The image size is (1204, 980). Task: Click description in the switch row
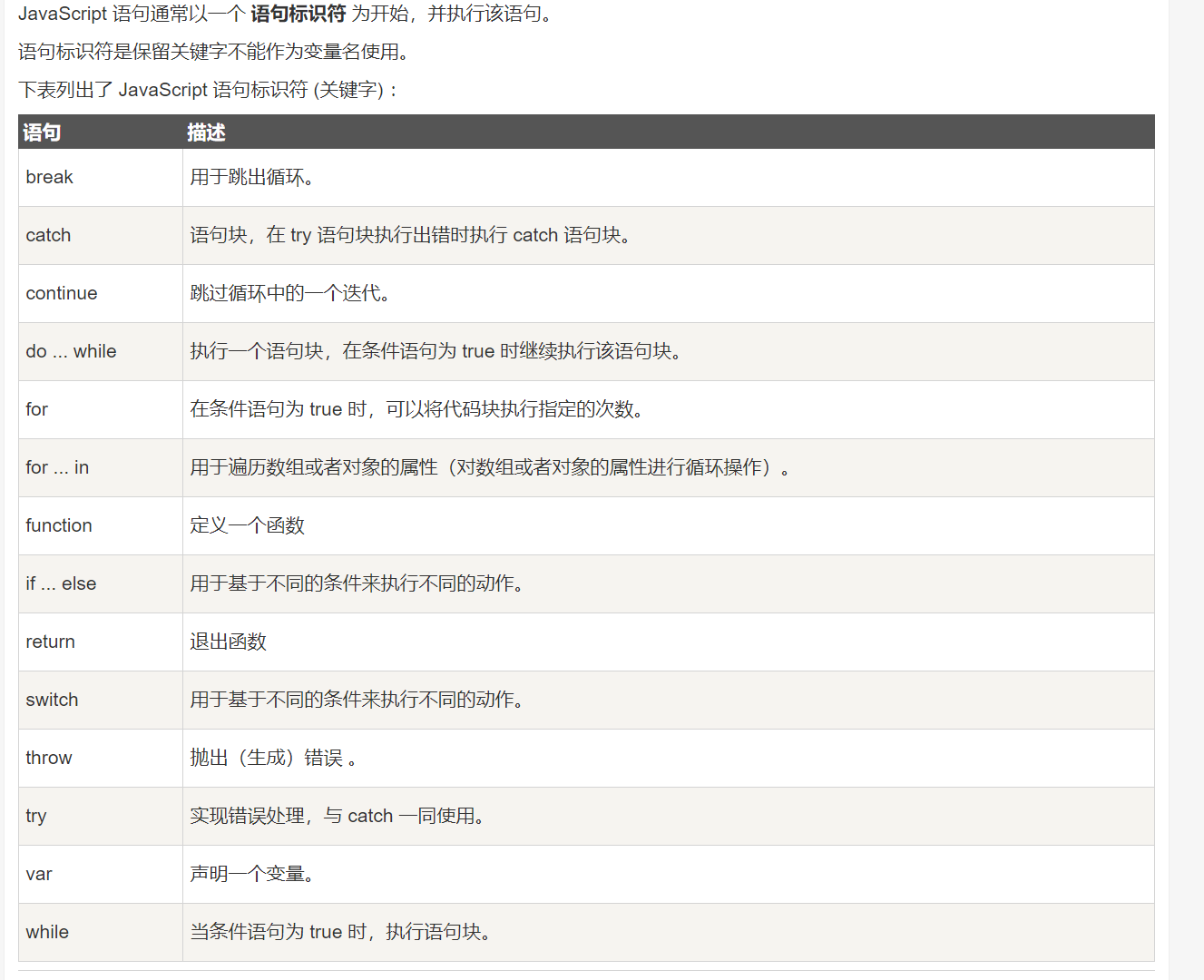tap(357, 700)
